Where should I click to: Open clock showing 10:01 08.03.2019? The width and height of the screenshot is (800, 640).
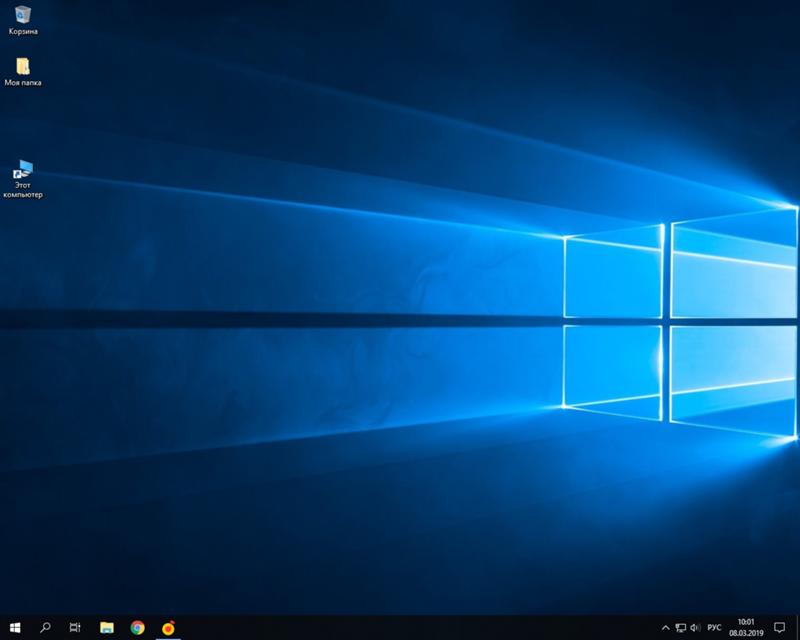pyautogui.click(x=746, y=628)
